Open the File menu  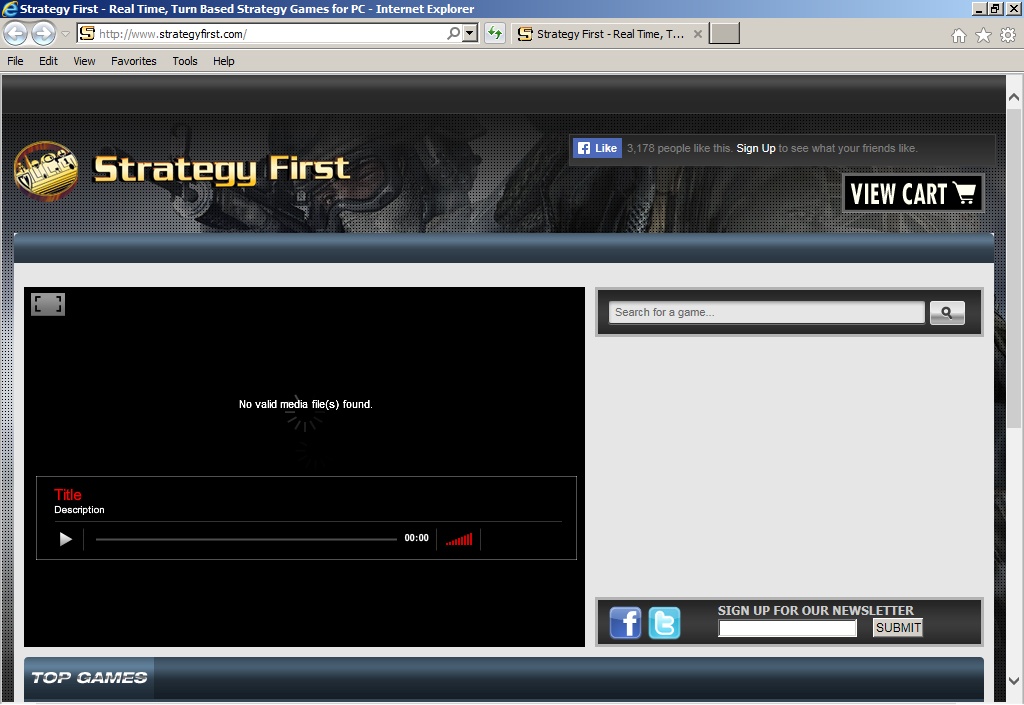tap(15, 61)
